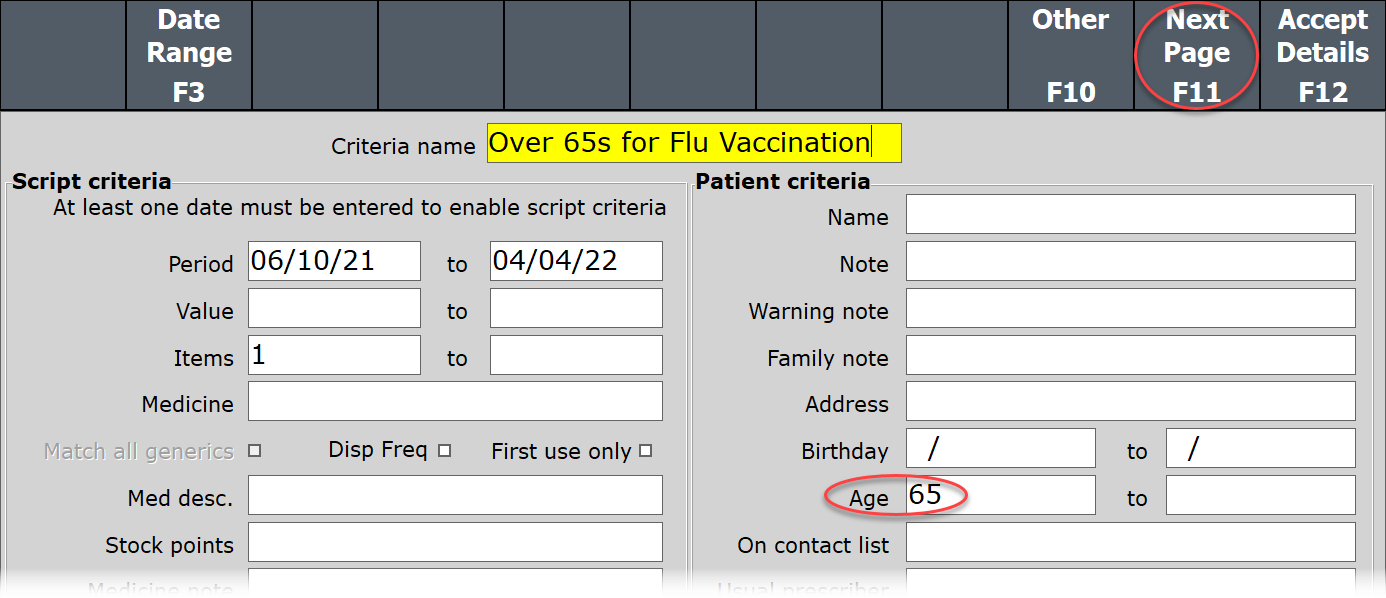Go to Next Page F11

pyautogui.click(x=1196, y=55)
